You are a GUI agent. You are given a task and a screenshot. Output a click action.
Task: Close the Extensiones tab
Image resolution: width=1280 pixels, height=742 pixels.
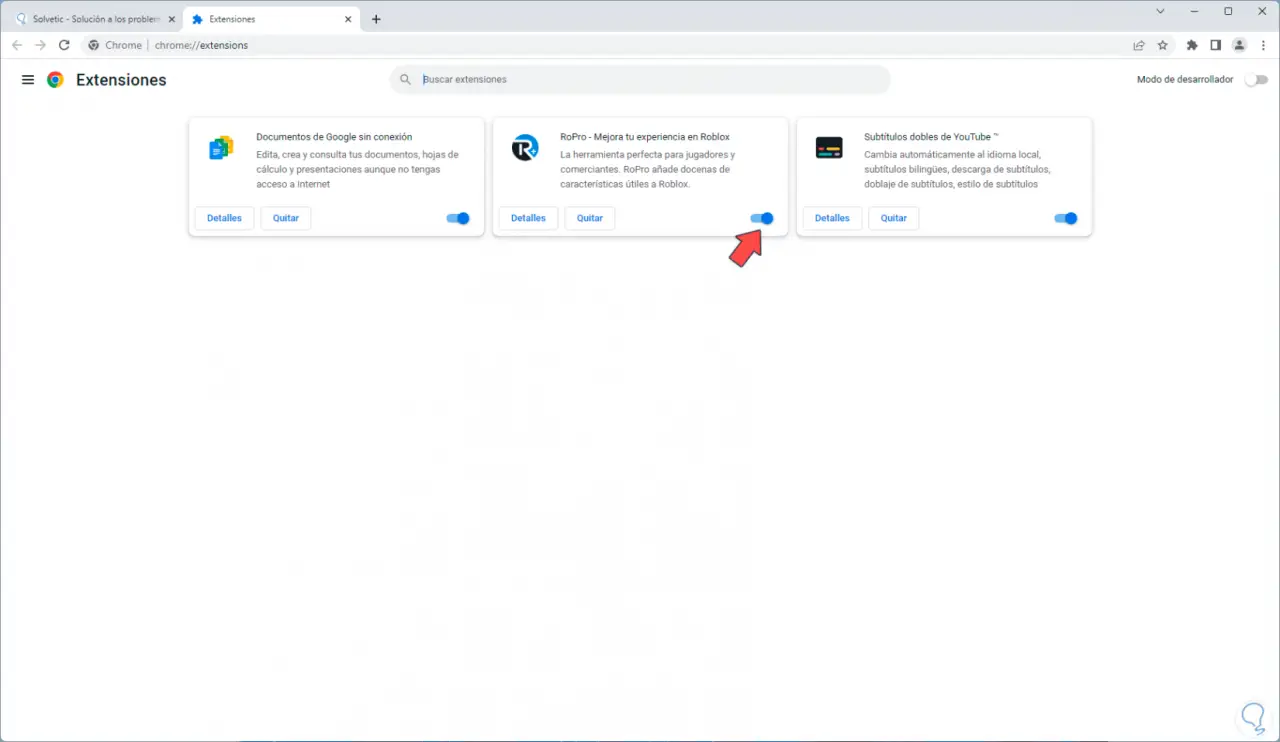pyautogui.click(x=348, y=19)
